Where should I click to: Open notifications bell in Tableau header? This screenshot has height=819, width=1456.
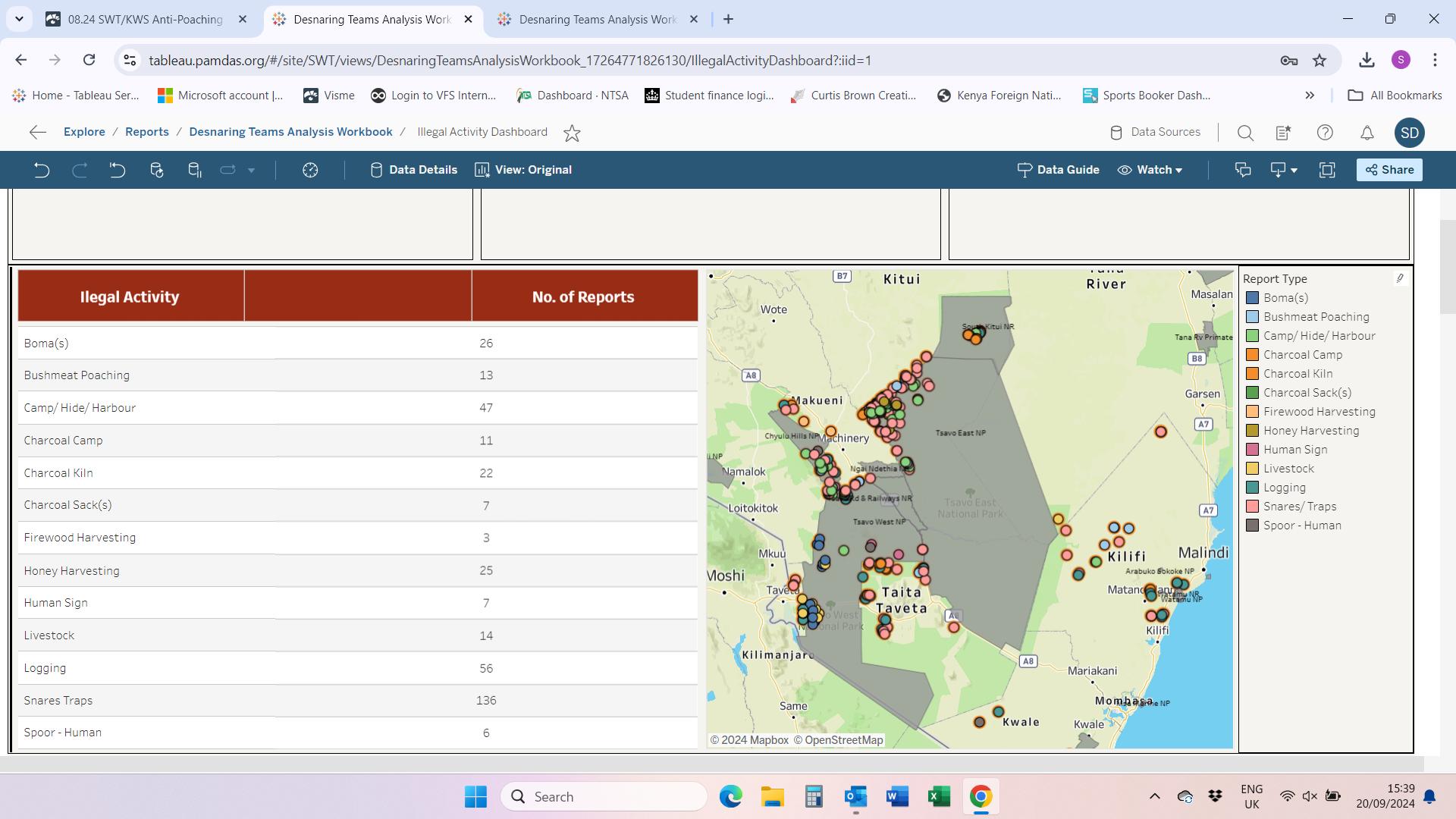(x=1367, y=133)
